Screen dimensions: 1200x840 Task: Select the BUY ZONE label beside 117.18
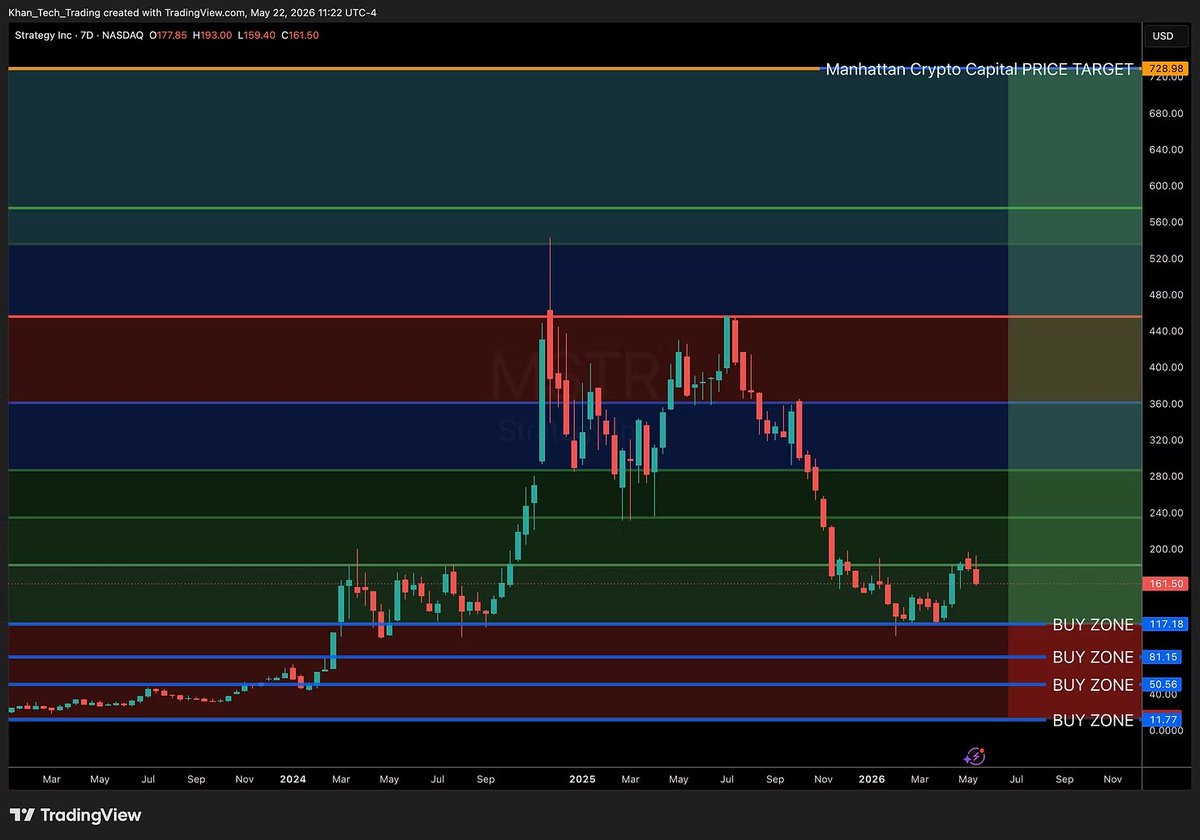coord(1093,625)
